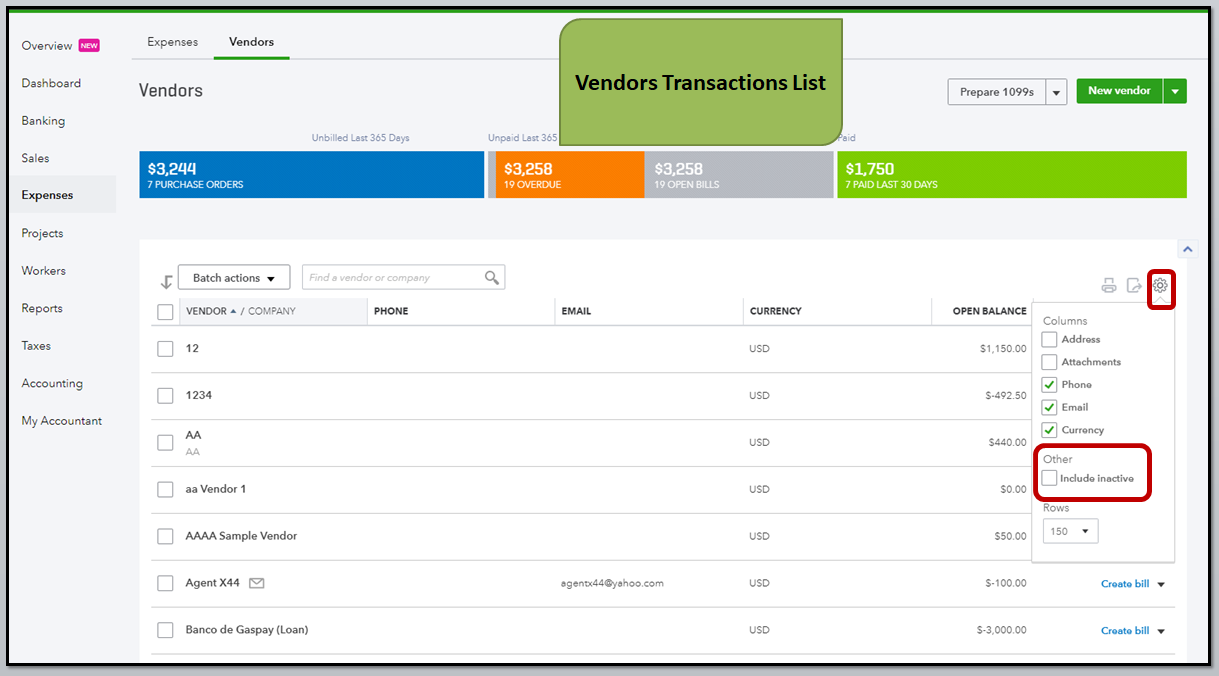Toggle the Address column checkbox
Screen dimensions: 1219x676
[x=1049, y=339]
